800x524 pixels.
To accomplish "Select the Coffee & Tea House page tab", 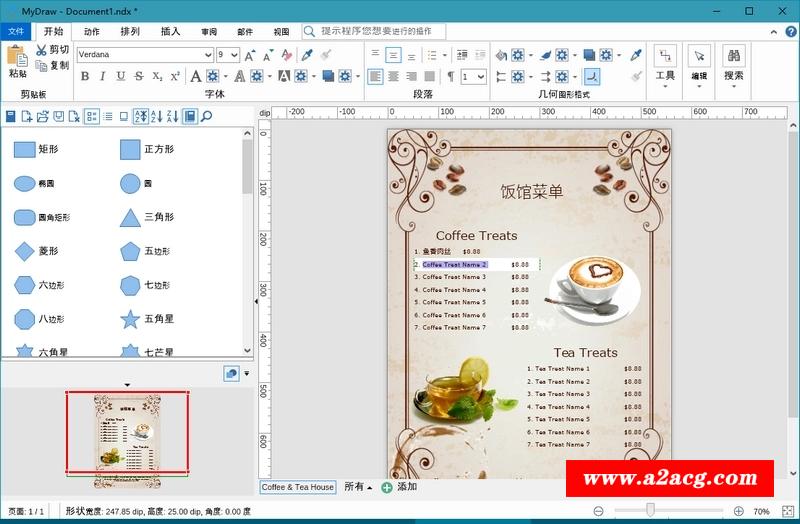I will pyautogui.click(x=298, y=487).
